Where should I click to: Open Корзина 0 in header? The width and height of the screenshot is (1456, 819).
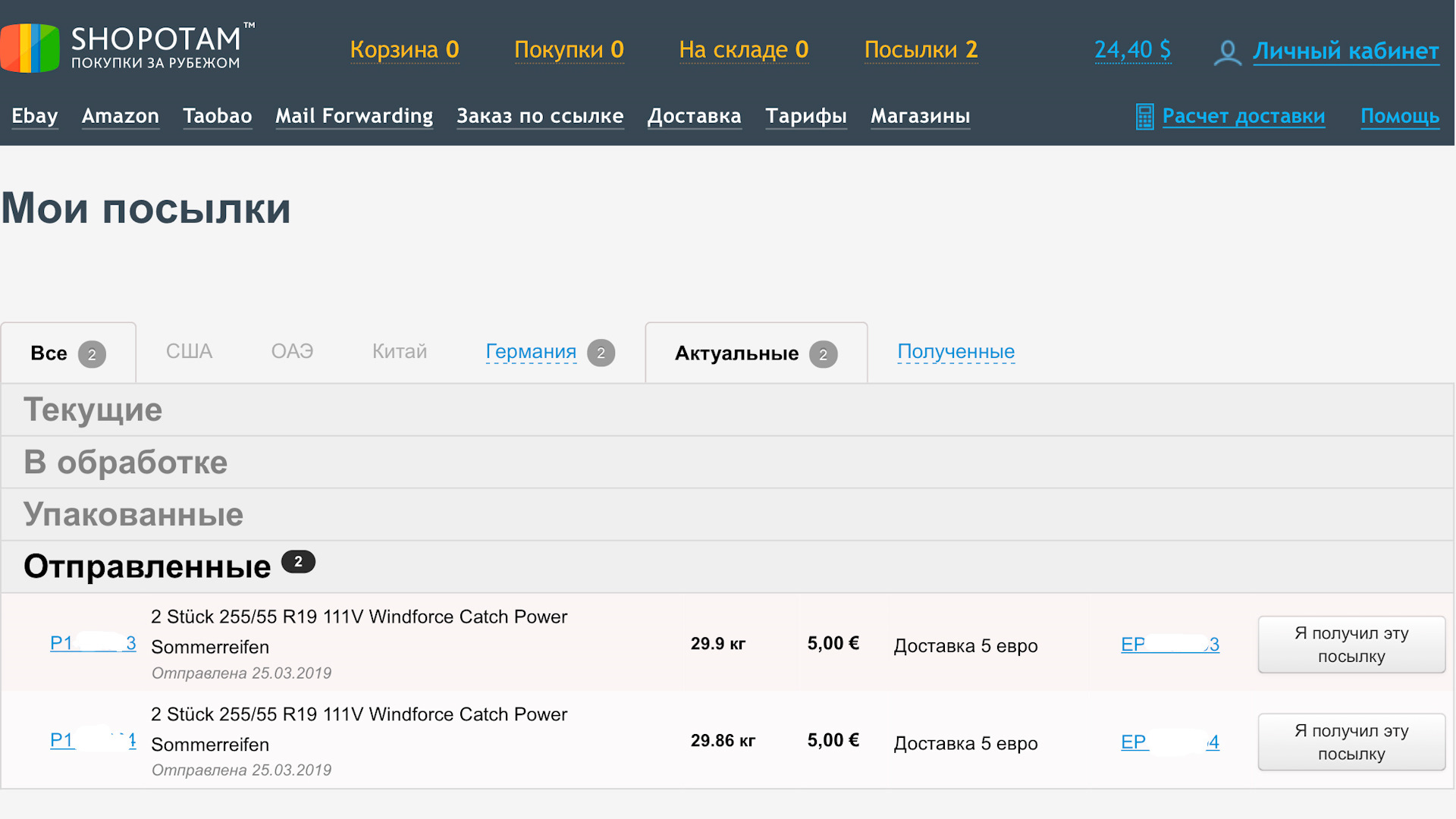click(x=404, y=50)
